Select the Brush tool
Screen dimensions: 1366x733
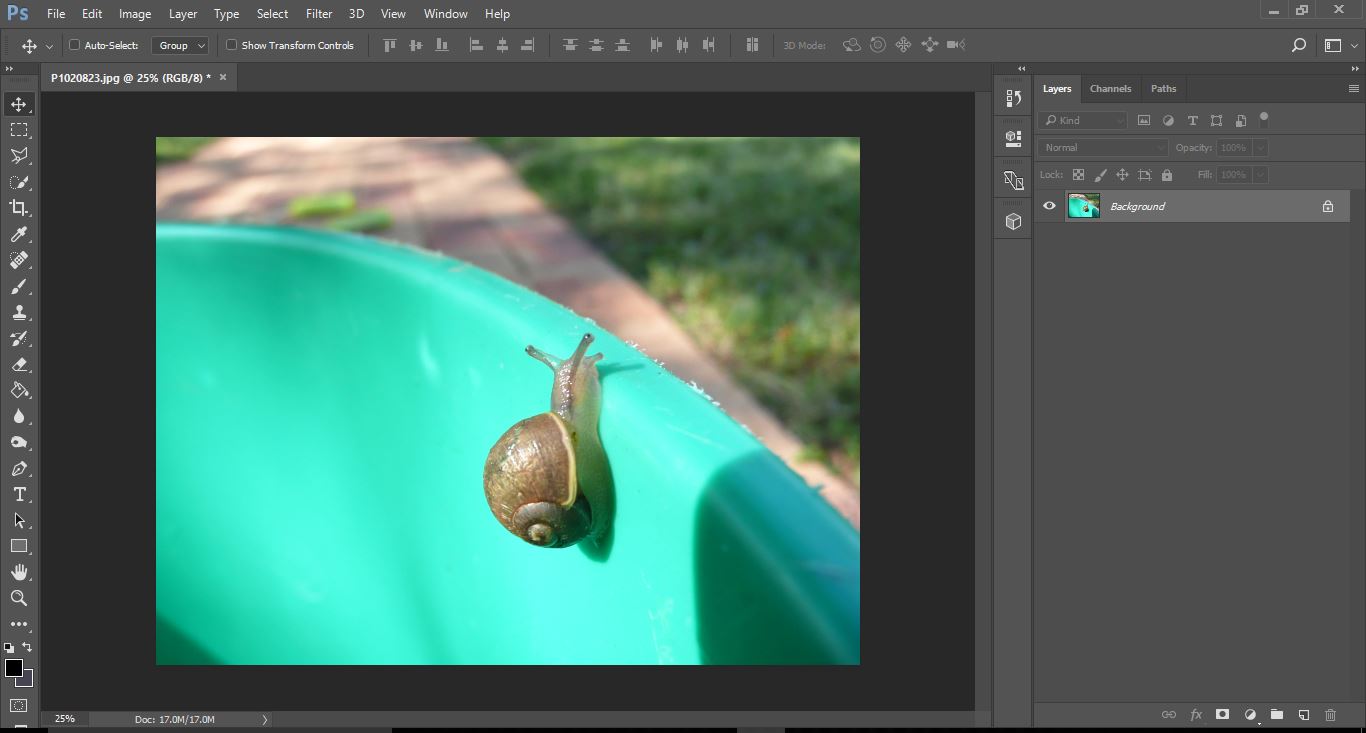[x=19, y=286]
